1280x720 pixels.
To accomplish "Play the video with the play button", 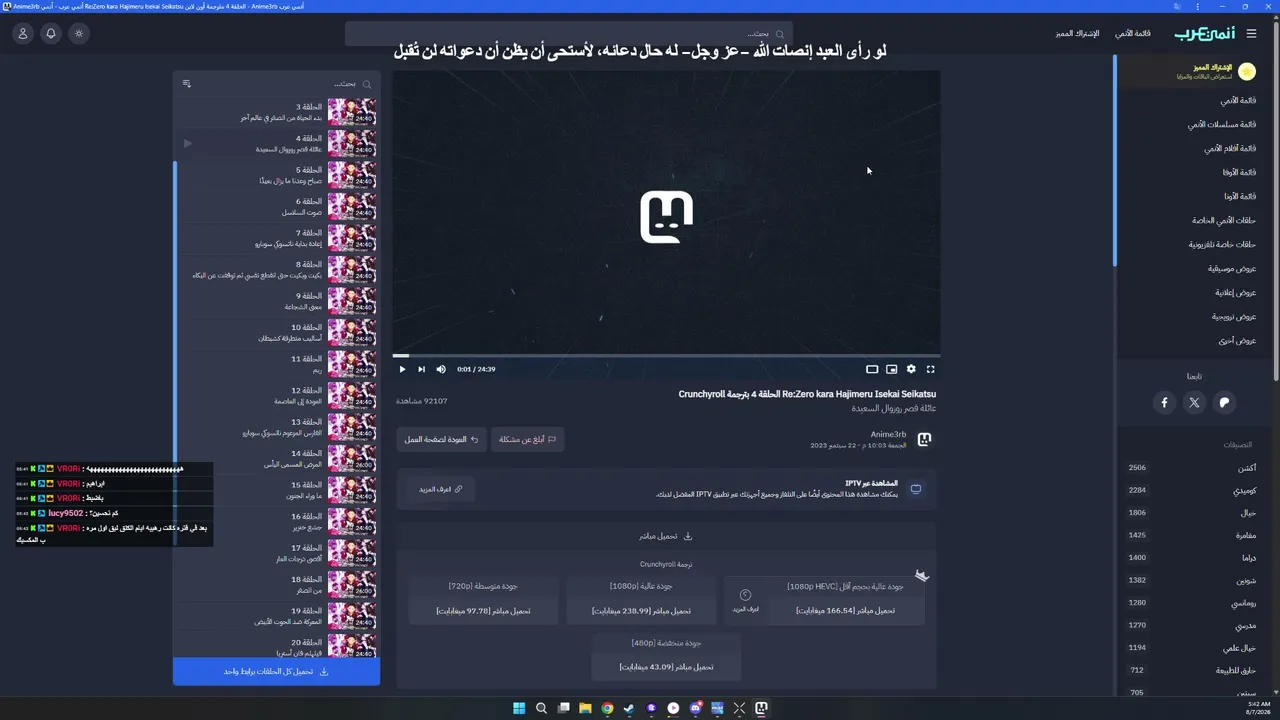I will click(402, 369).
